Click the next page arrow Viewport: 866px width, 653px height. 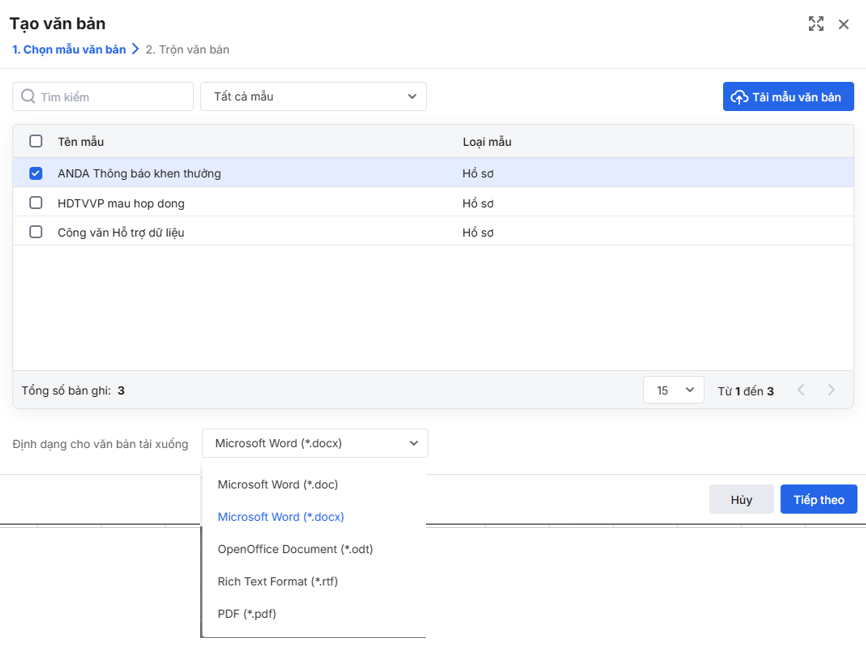coord(831,390)
